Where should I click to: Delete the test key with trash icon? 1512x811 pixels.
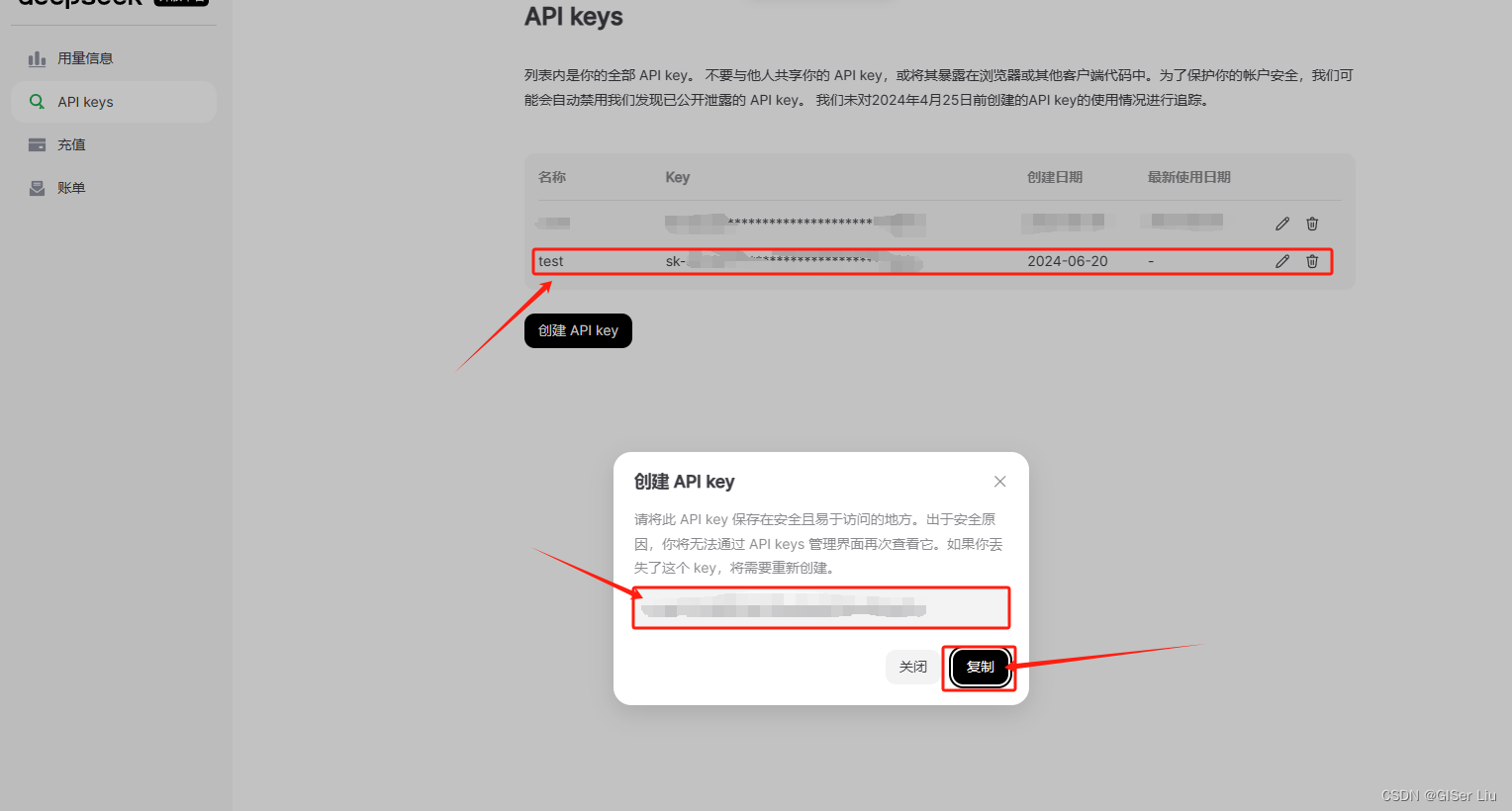1312,261
